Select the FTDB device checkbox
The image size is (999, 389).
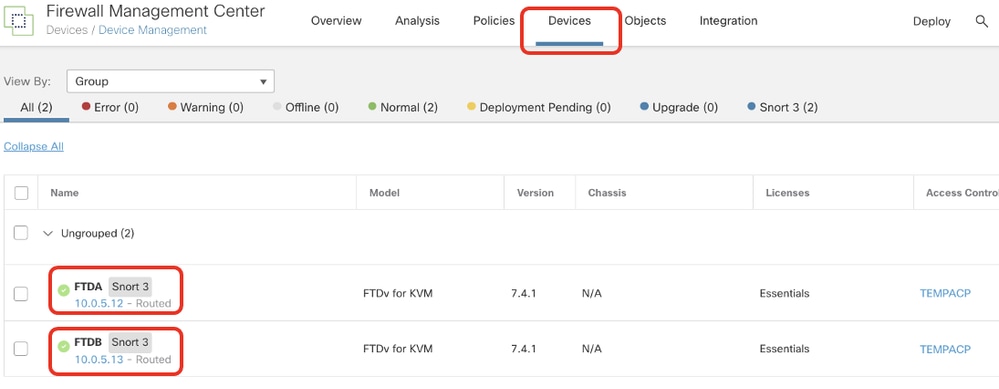coord(21,349)
